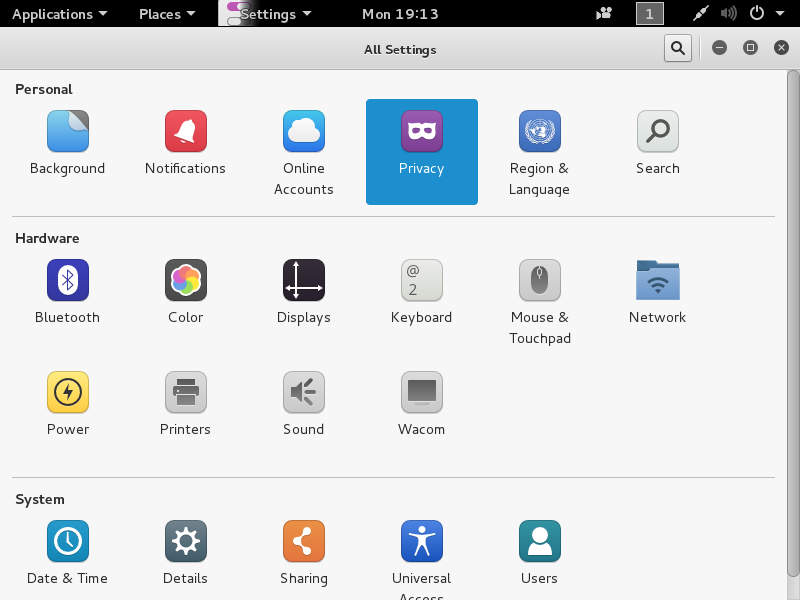Open the Users panel
The image size is (800, 600).
[539, 554]
